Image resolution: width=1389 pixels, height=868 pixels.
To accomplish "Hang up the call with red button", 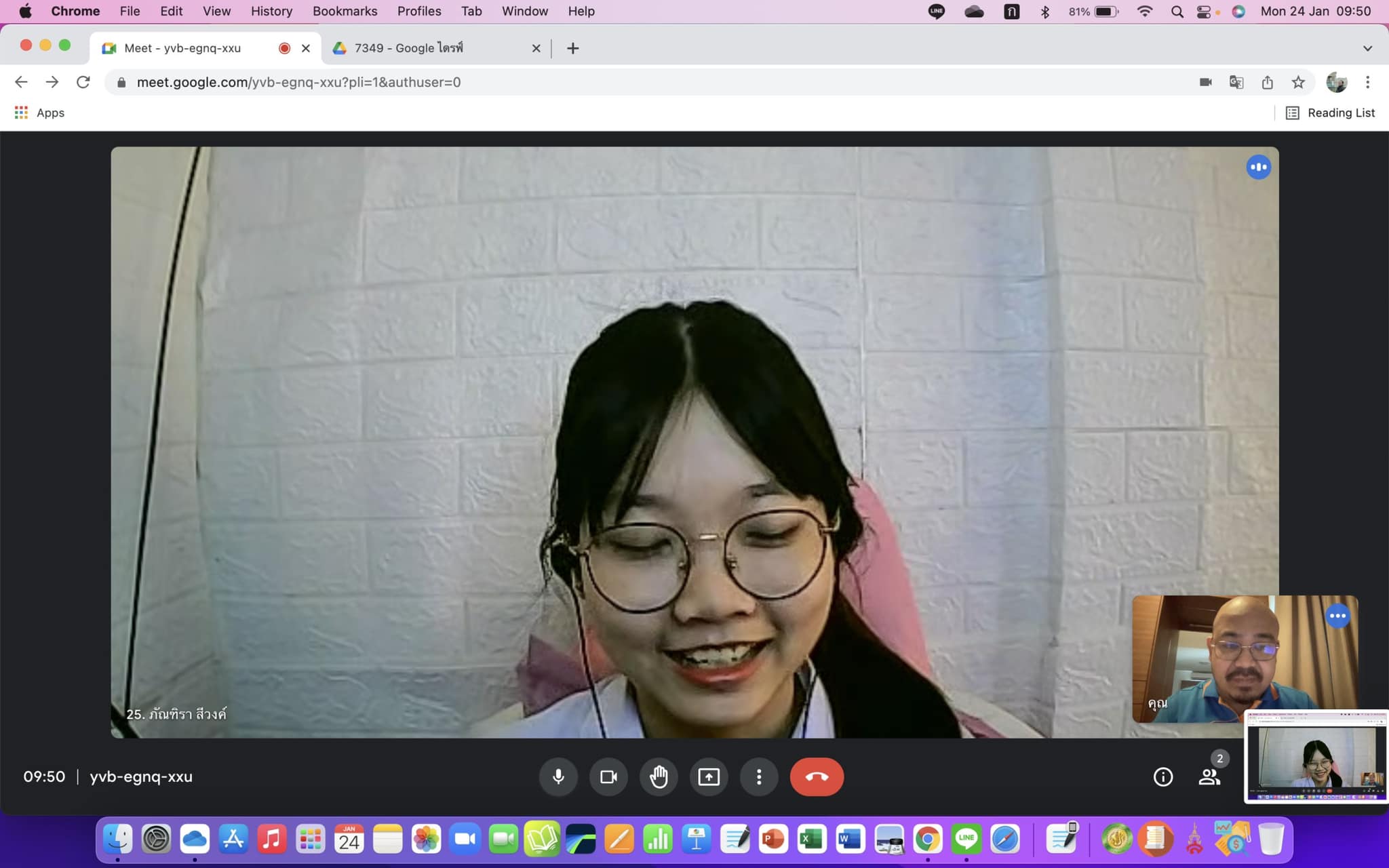I will (817, 776).
